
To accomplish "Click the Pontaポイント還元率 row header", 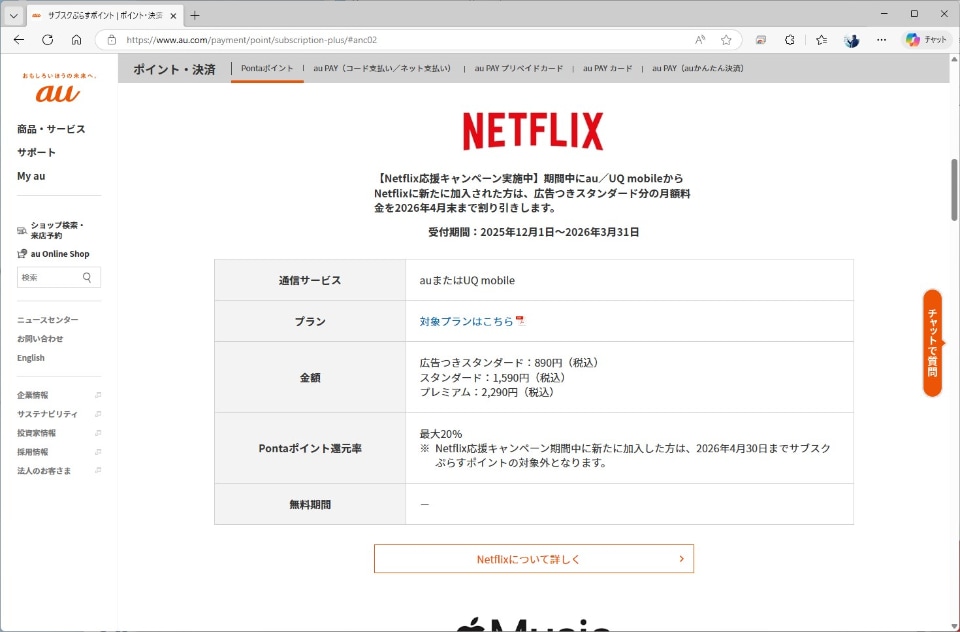I will pyautogui.click(x=310, y=448).
